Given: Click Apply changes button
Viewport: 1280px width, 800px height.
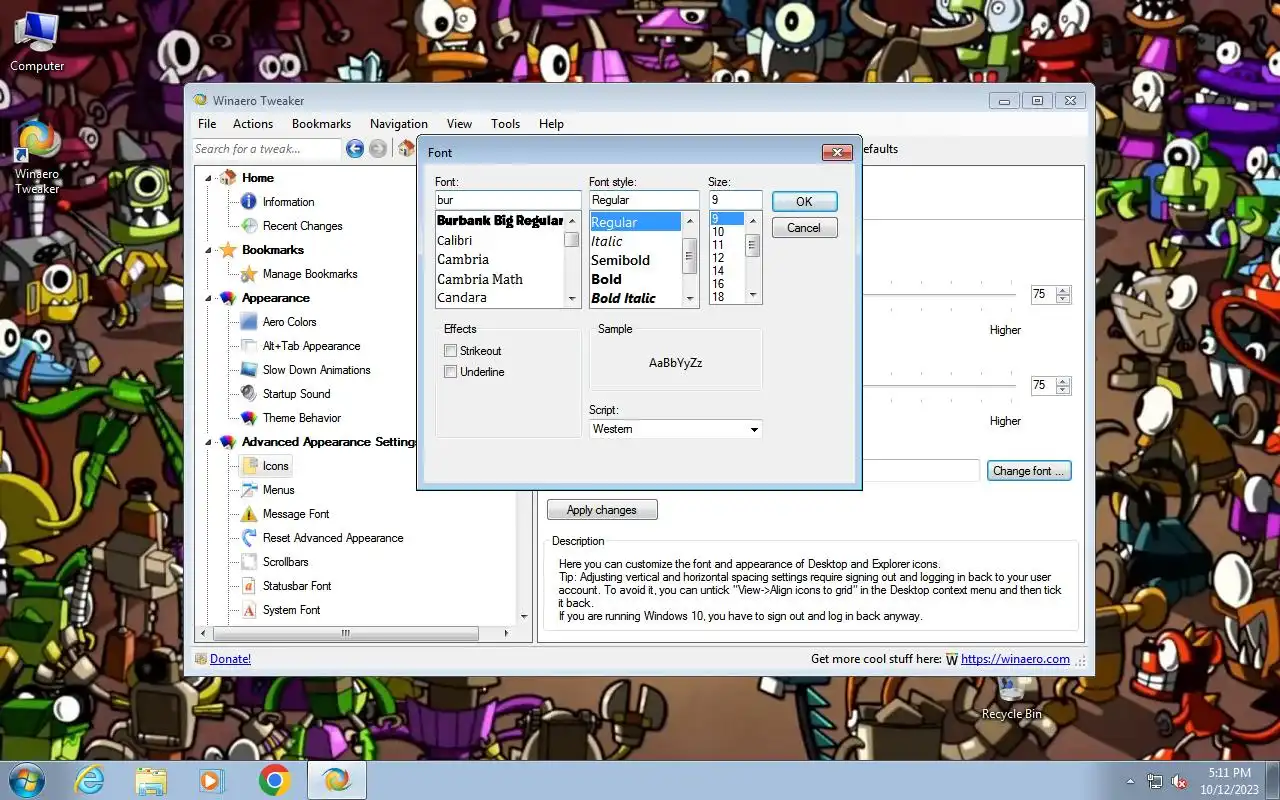Looking at the screenshot, I should pos(602,510).
